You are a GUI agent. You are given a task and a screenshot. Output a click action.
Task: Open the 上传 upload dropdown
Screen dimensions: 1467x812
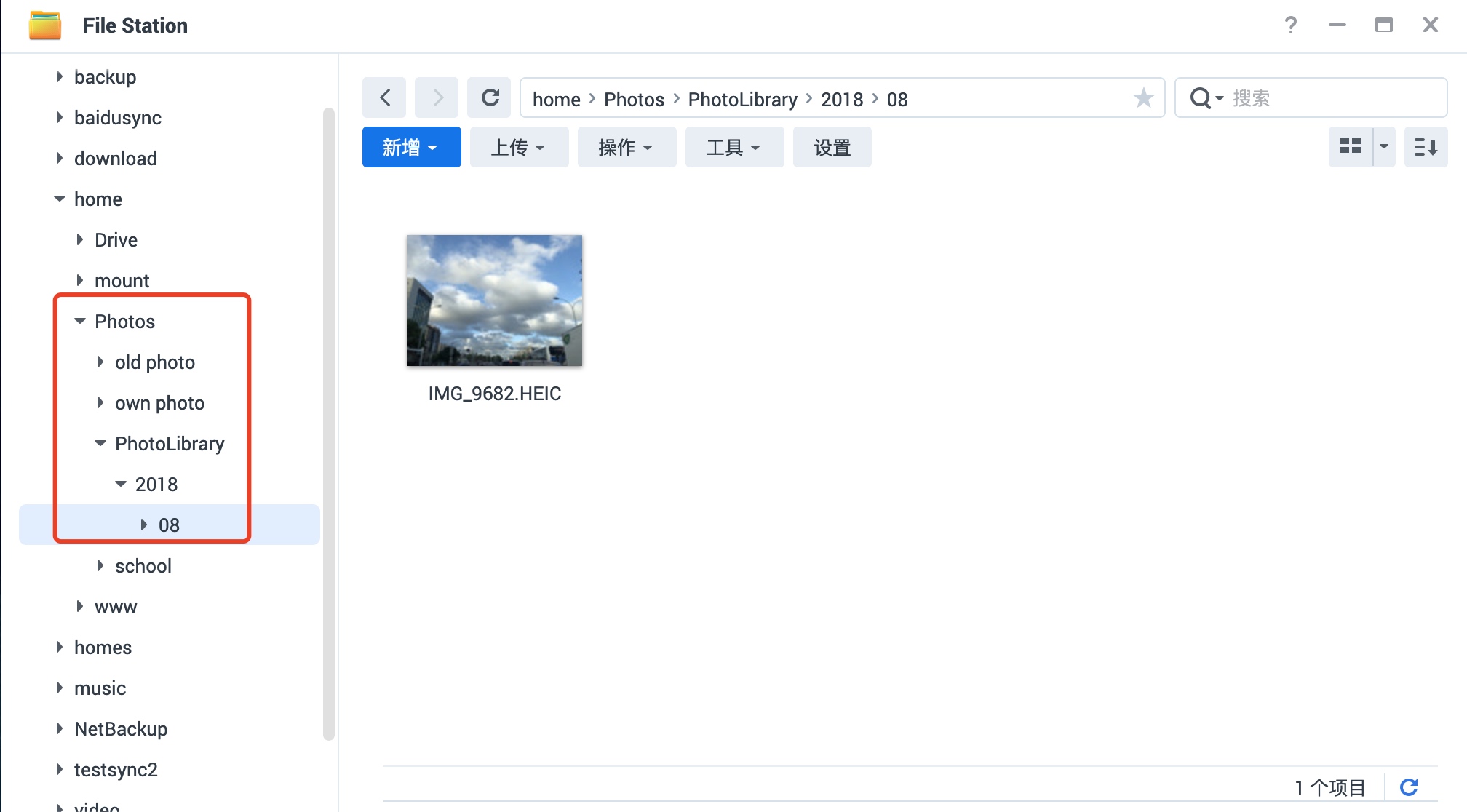click(x=519, y=147)
